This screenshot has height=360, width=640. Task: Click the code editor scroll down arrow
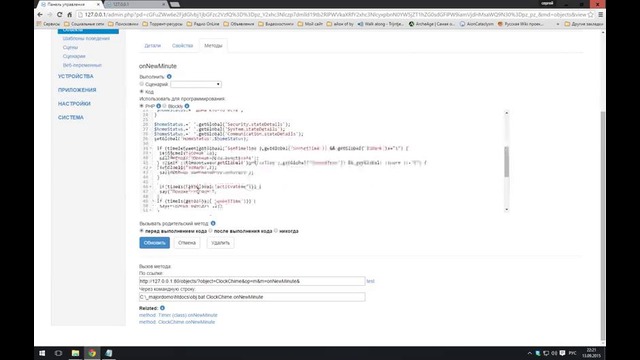(507, 209)
